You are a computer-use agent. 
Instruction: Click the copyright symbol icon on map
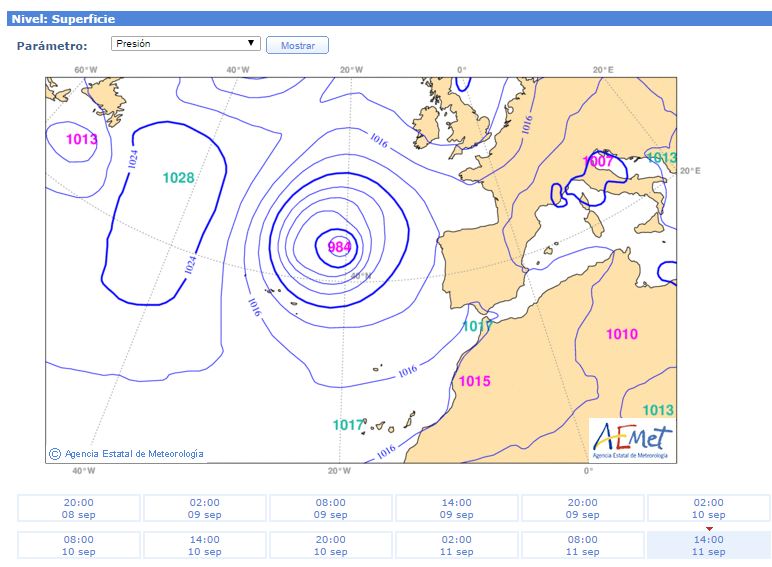pyautogui.click(x=55, y=454)
